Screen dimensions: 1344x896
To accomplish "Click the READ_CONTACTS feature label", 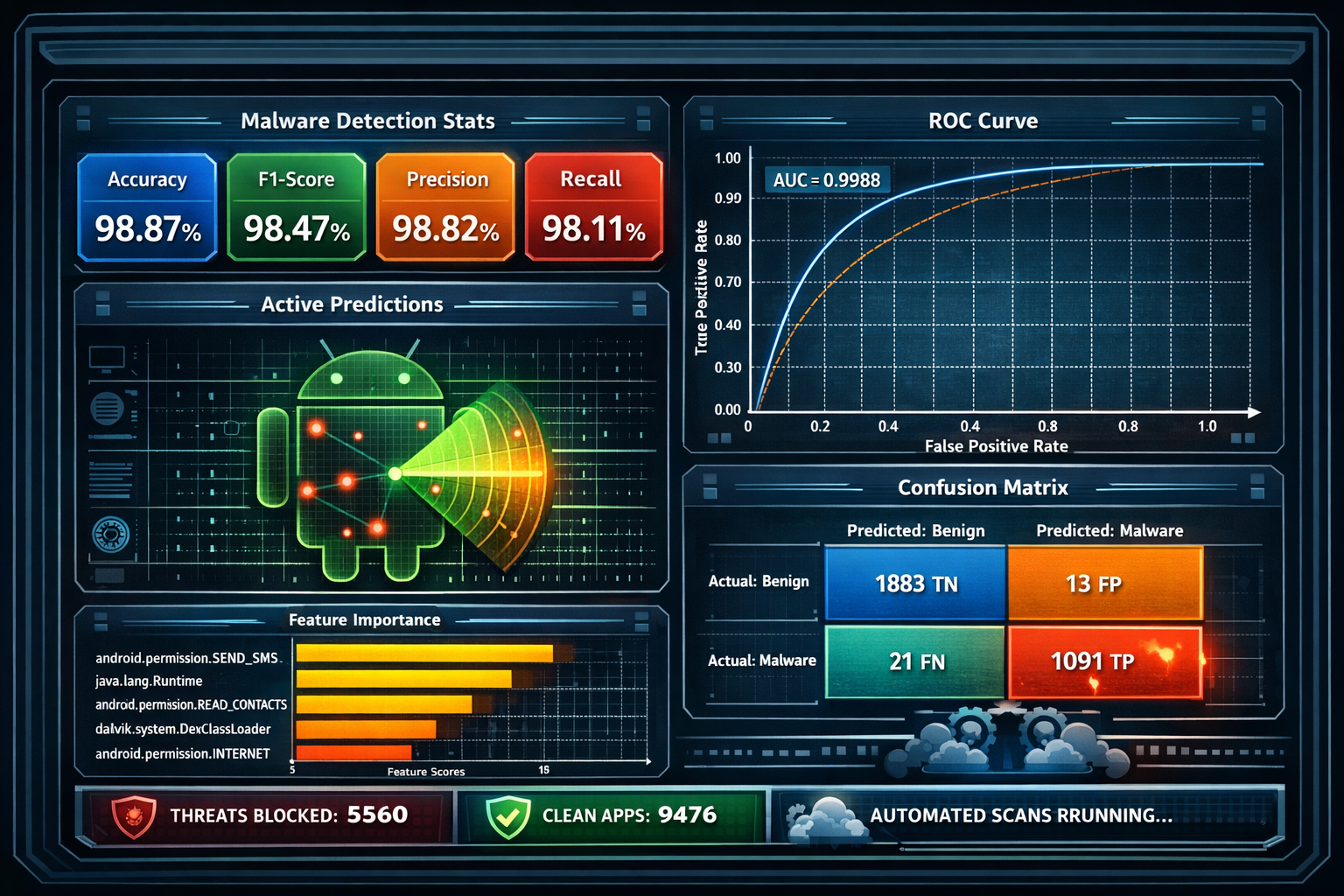I will tap(191, 704).
